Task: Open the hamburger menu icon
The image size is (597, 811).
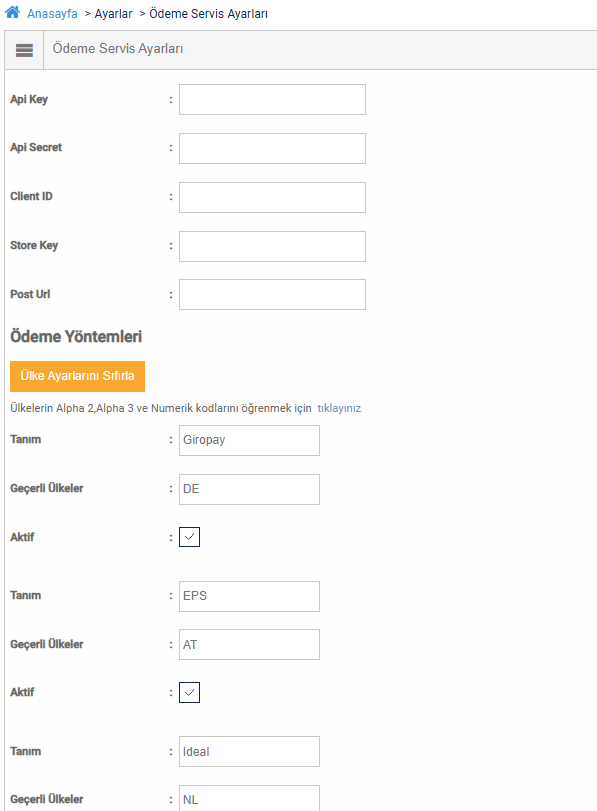Action: (x=24, y=50)
